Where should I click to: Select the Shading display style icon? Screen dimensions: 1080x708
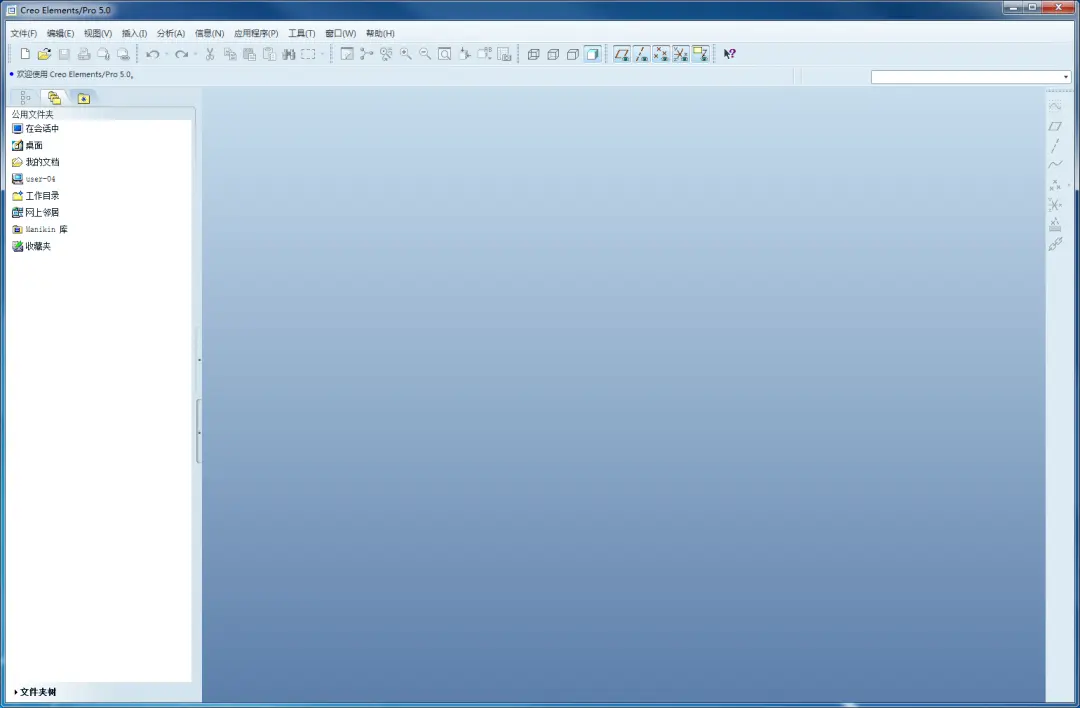(592, 54)
